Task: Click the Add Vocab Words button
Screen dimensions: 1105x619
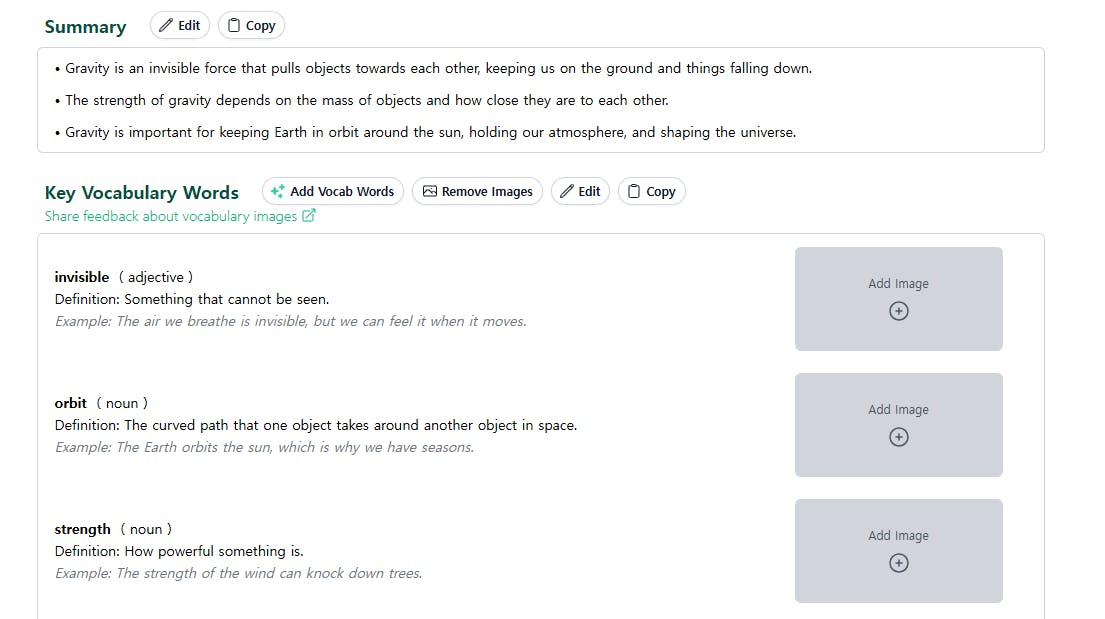Action: point(333,192)
